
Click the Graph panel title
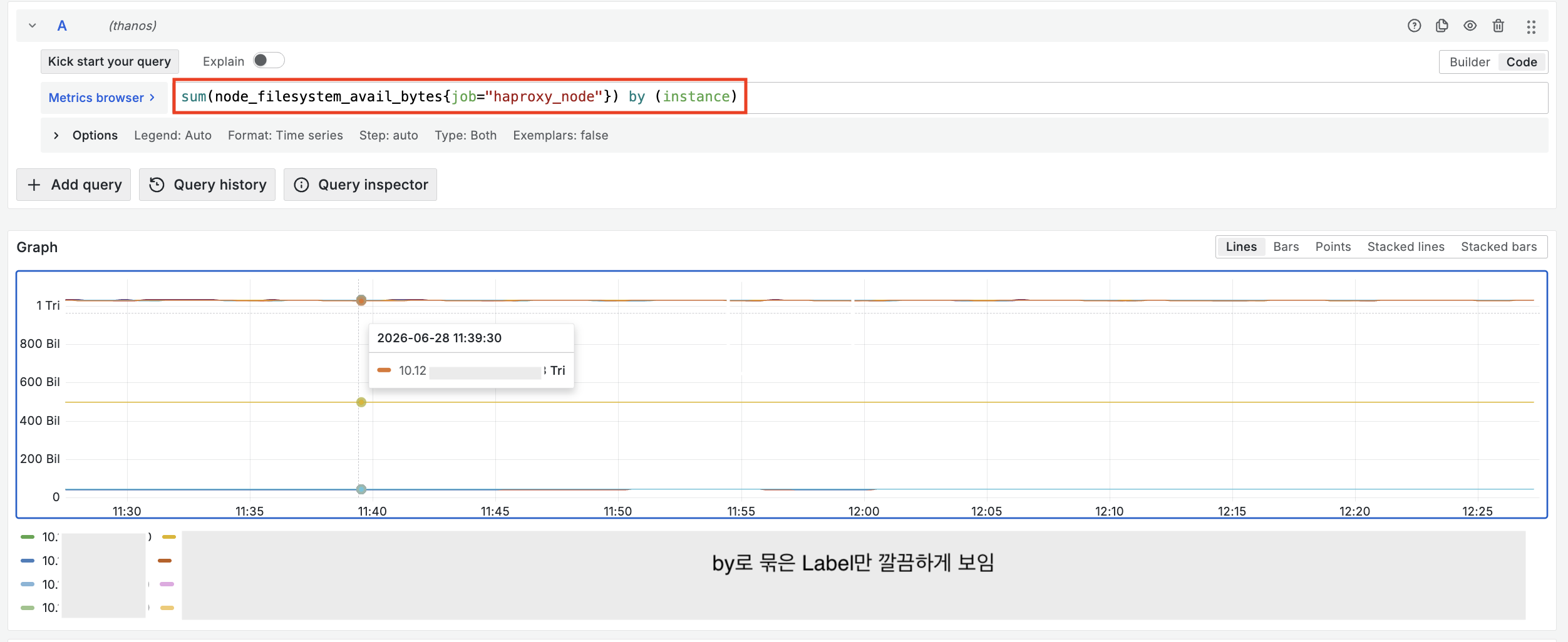[x=37, y=247]
